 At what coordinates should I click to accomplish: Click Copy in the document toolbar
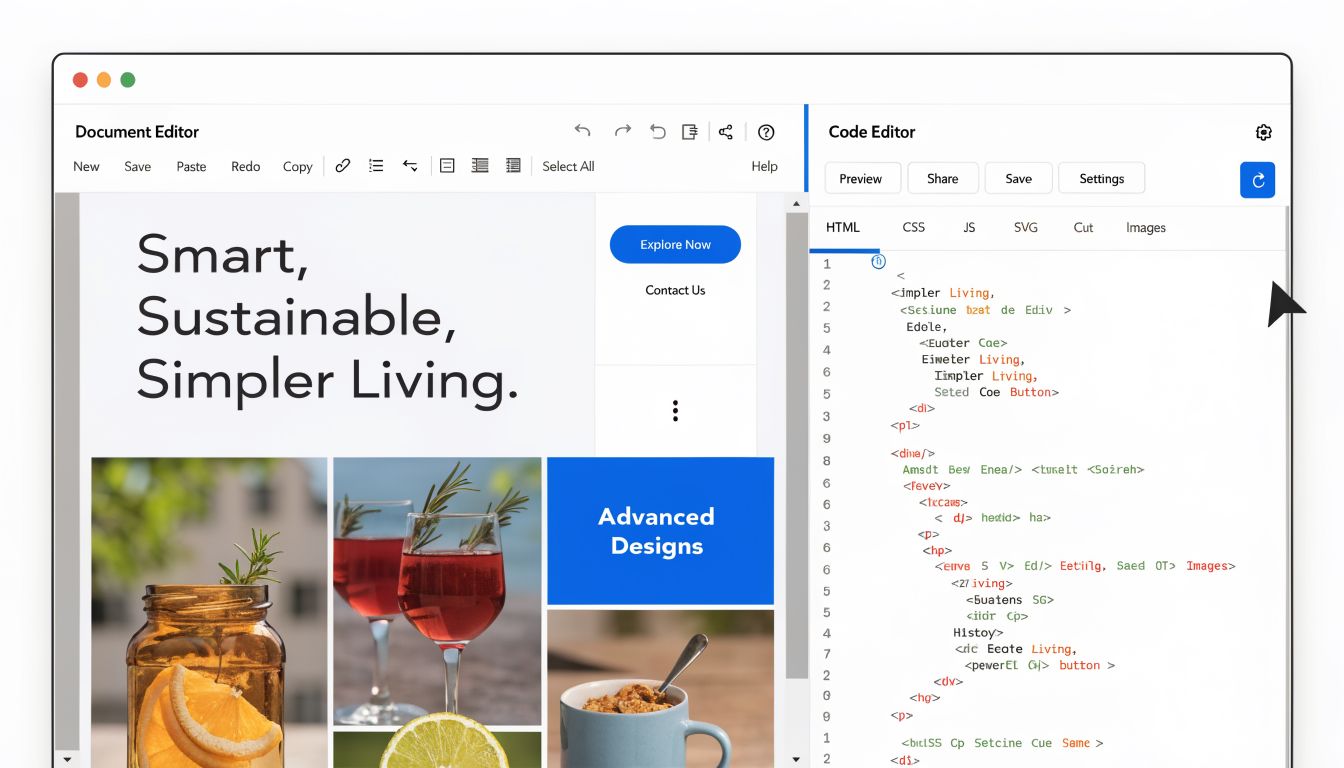(297, 167)
